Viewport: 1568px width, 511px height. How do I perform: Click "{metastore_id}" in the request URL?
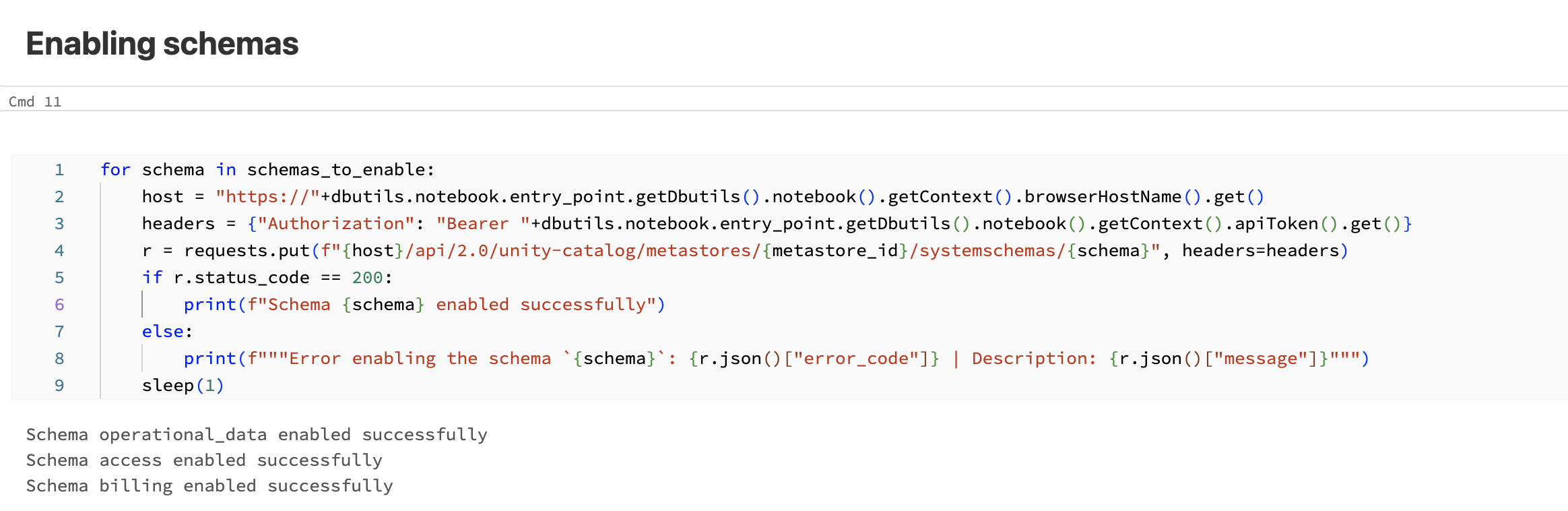[x=835, y=251]
